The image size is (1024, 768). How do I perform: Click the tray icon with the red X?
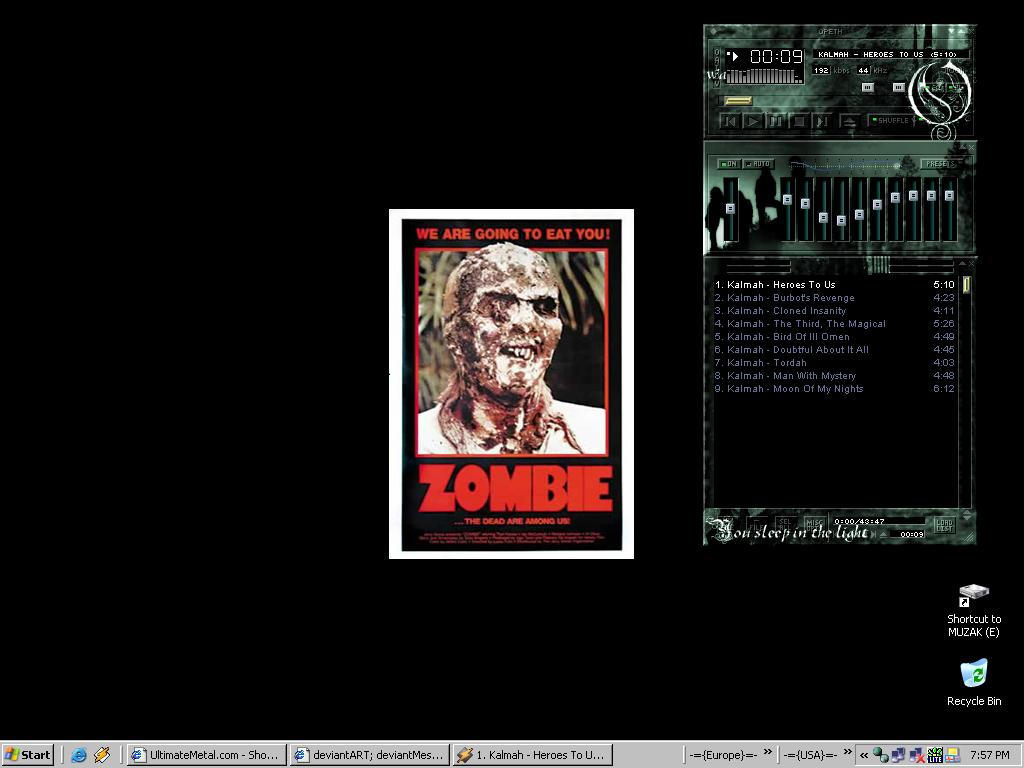(x=917, y=755)
